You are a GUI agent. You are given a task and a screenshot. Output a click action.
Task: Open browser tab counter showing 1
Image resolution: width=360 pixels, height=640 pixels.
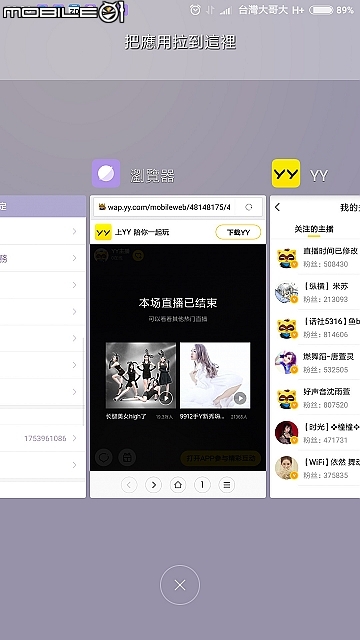202,485
